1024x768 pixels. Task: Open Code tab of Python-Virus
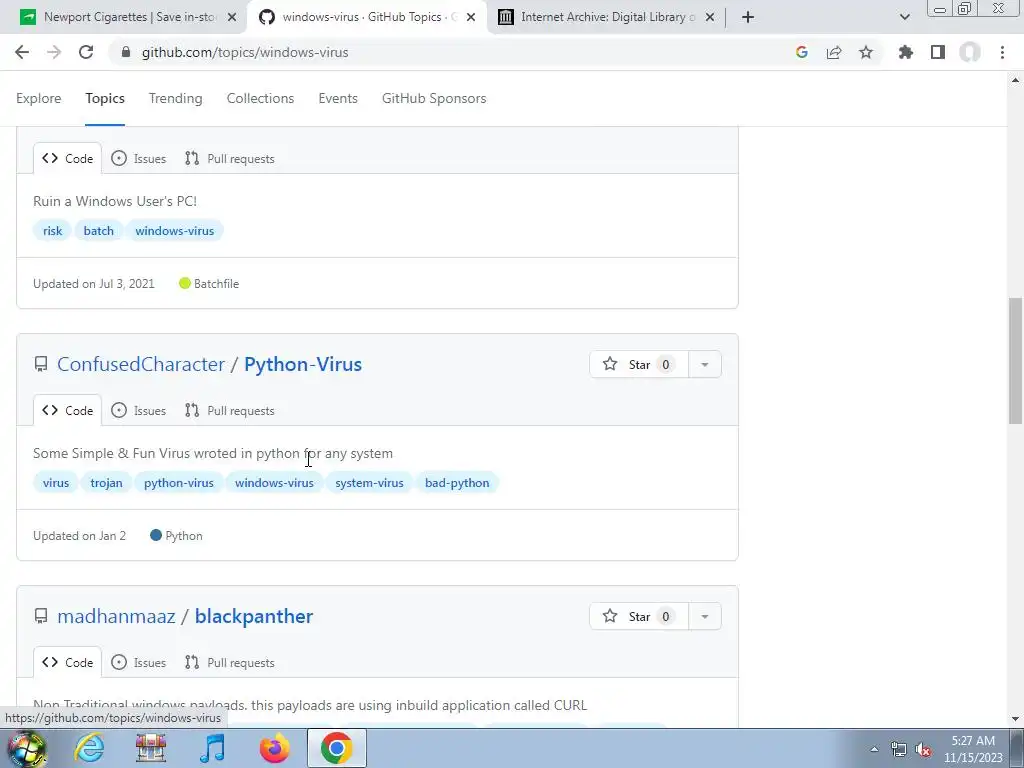tap(67, 411)
